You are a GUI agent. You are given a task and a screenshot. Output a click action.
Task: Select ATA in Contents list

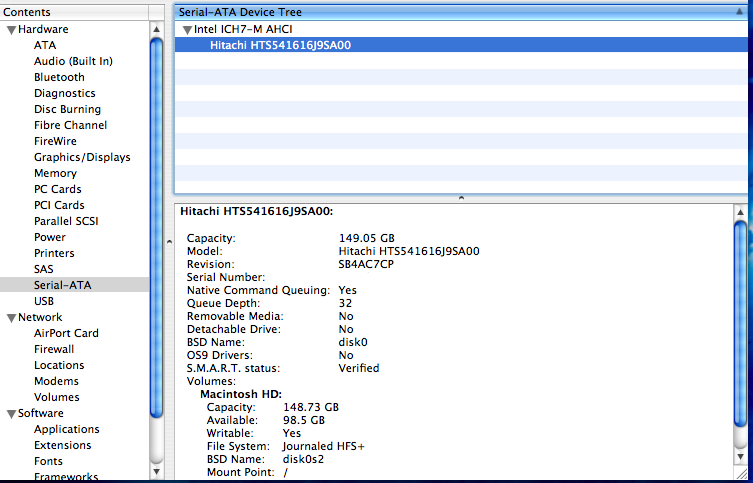click(45, 45)
